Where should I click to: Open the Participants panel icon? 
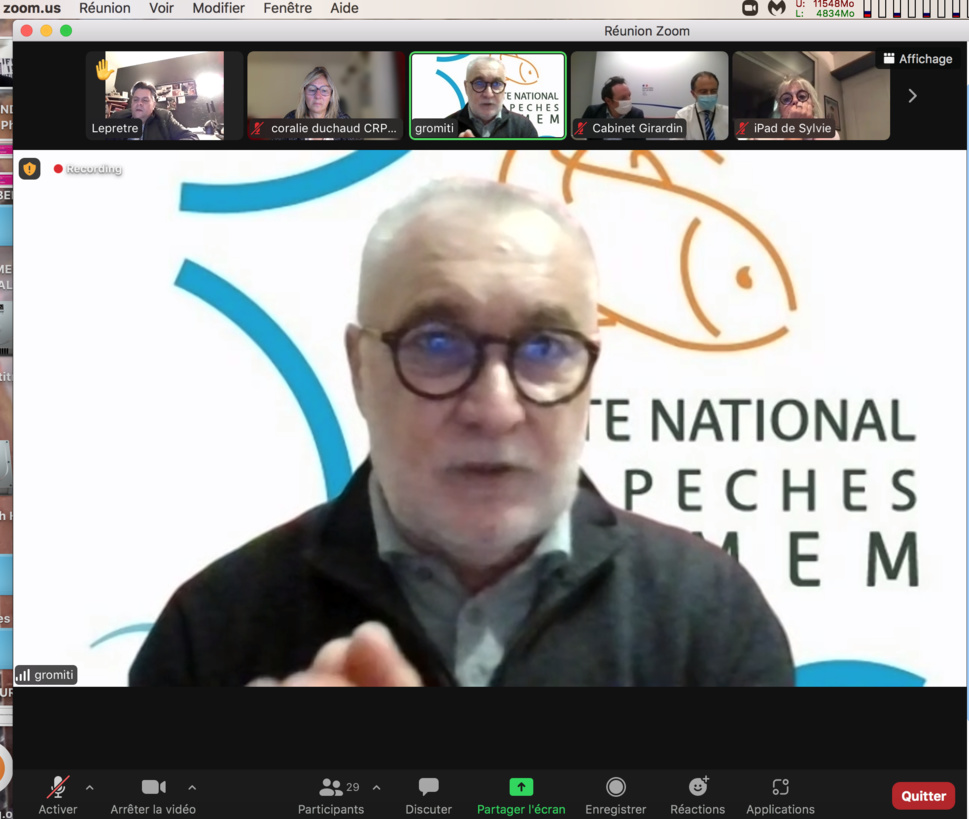tap(331, 788)
